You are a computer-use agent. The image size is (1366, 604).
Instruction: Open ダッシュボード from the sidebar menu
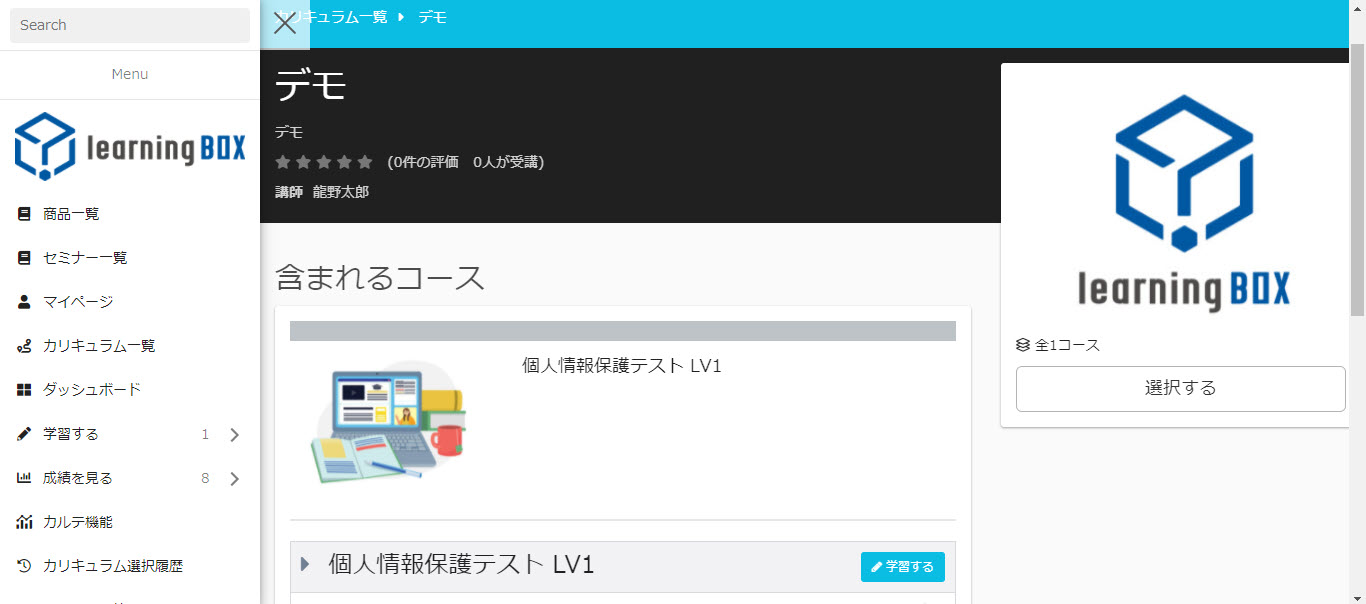[92, 390]
